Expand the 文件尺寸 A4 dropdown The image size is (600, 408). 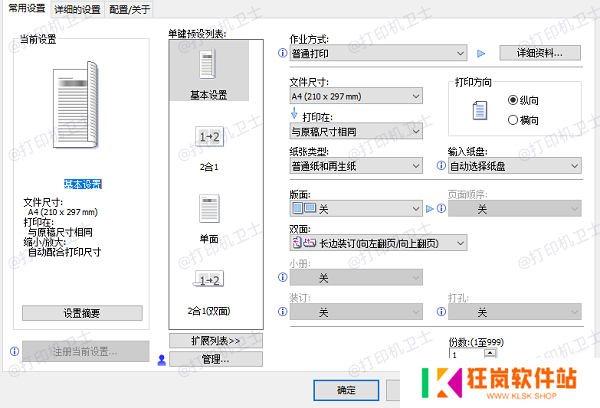tap(355, 96)
